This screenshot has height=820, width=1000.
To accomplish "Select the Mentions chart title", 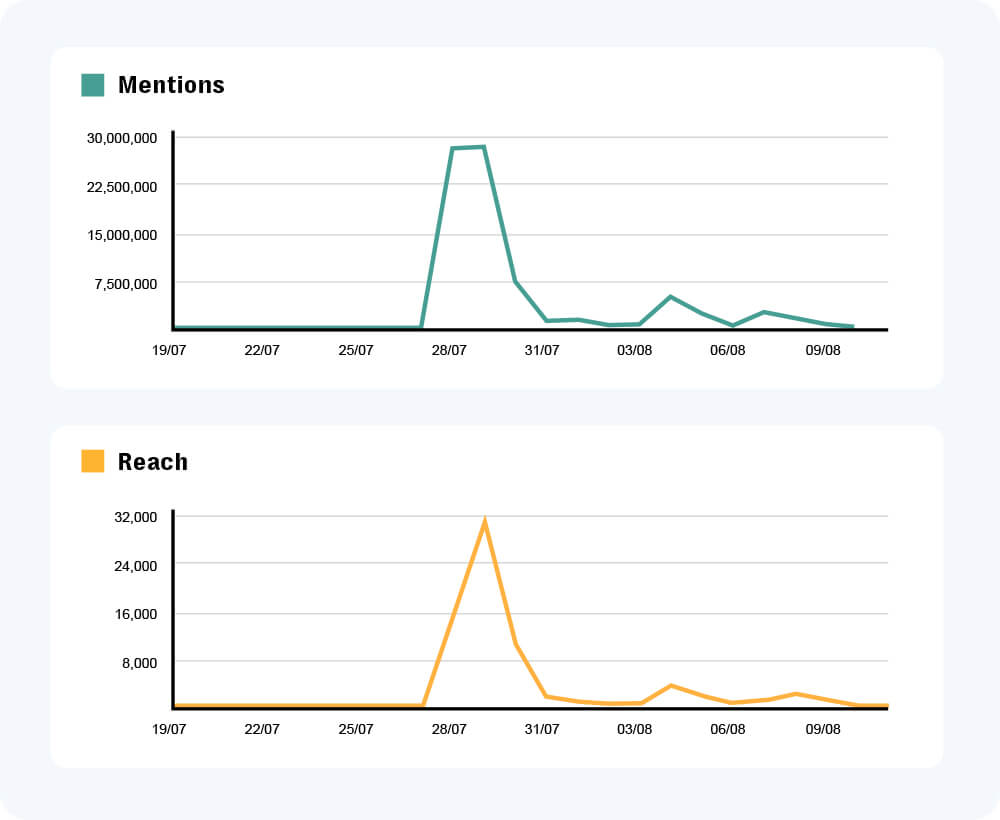I will pyautogui.click(x=171, y=85).
